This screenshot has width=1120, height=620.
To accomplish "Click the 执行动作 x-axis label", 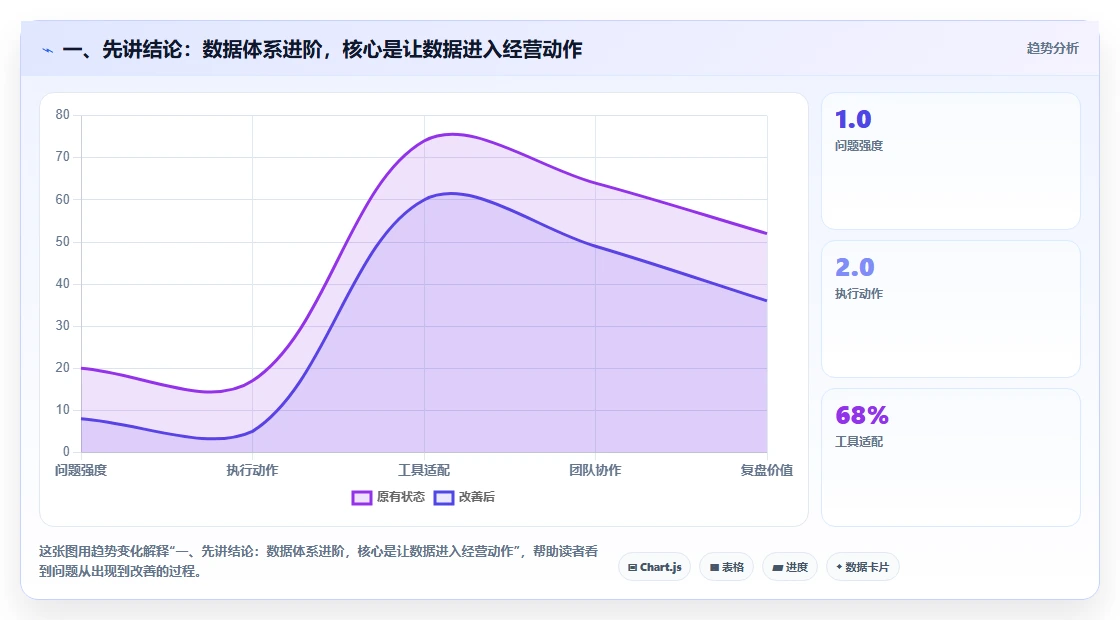I will coord(252,470).
